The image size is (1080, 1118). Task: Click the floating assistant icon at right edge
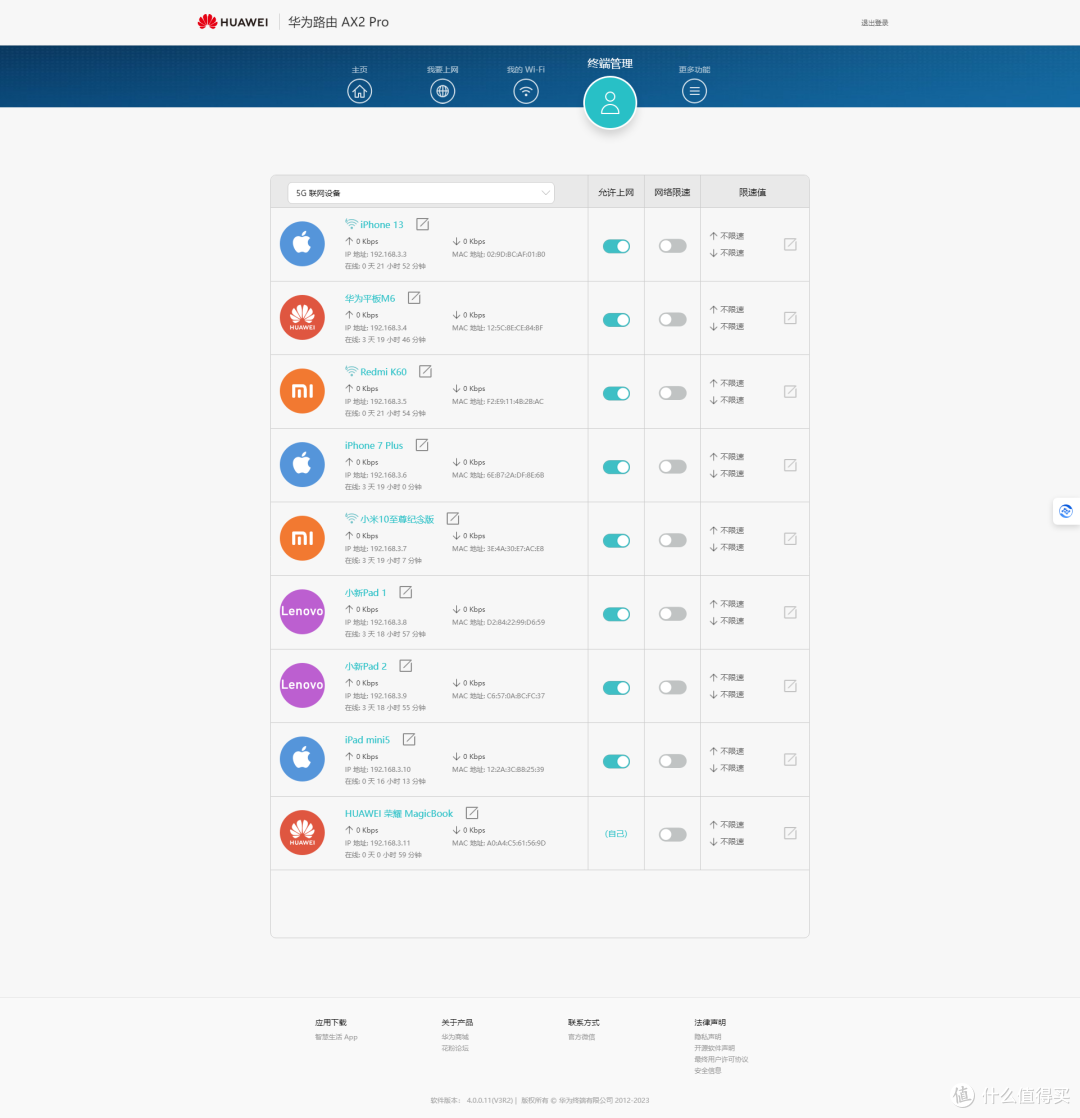1066,511
